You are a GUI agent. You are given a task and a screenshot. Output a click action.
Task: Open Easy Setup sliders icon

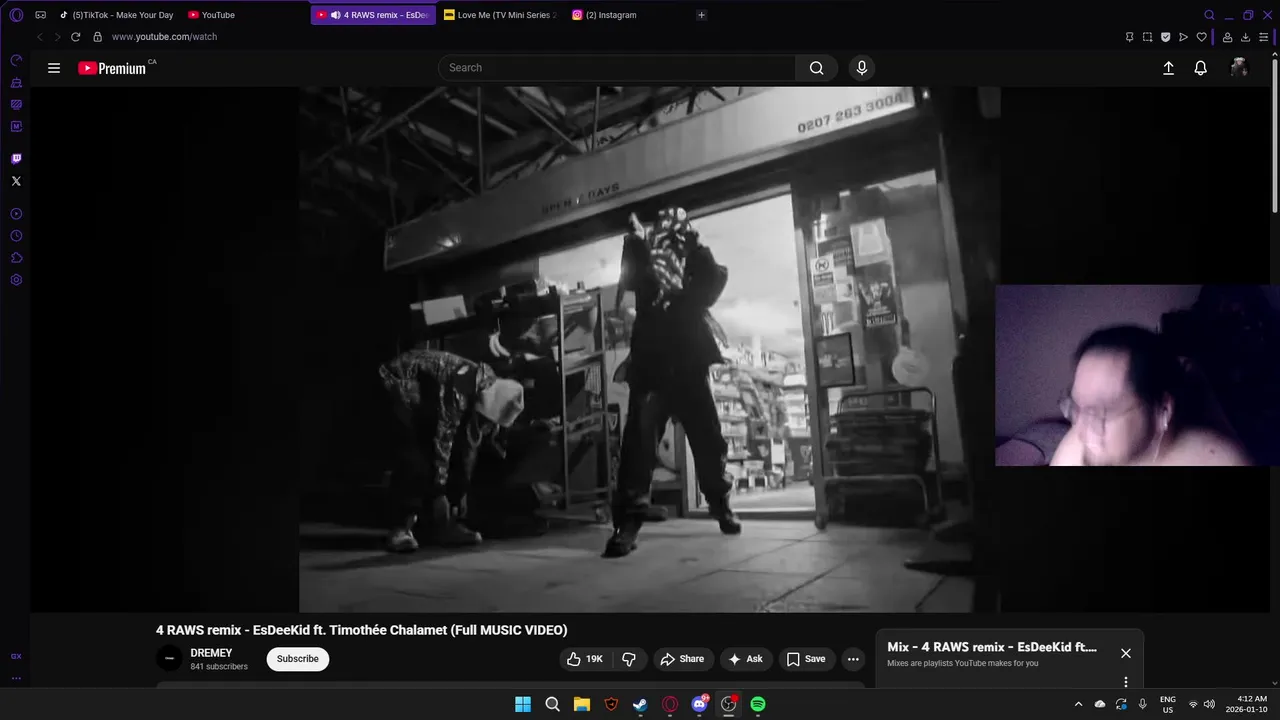(1263, 37)
